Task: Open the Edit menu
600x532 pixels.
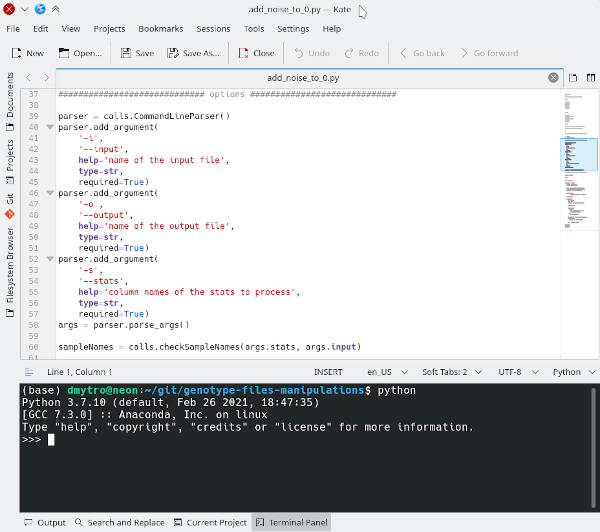Action: pyautogui.click(x=40, y=29)
